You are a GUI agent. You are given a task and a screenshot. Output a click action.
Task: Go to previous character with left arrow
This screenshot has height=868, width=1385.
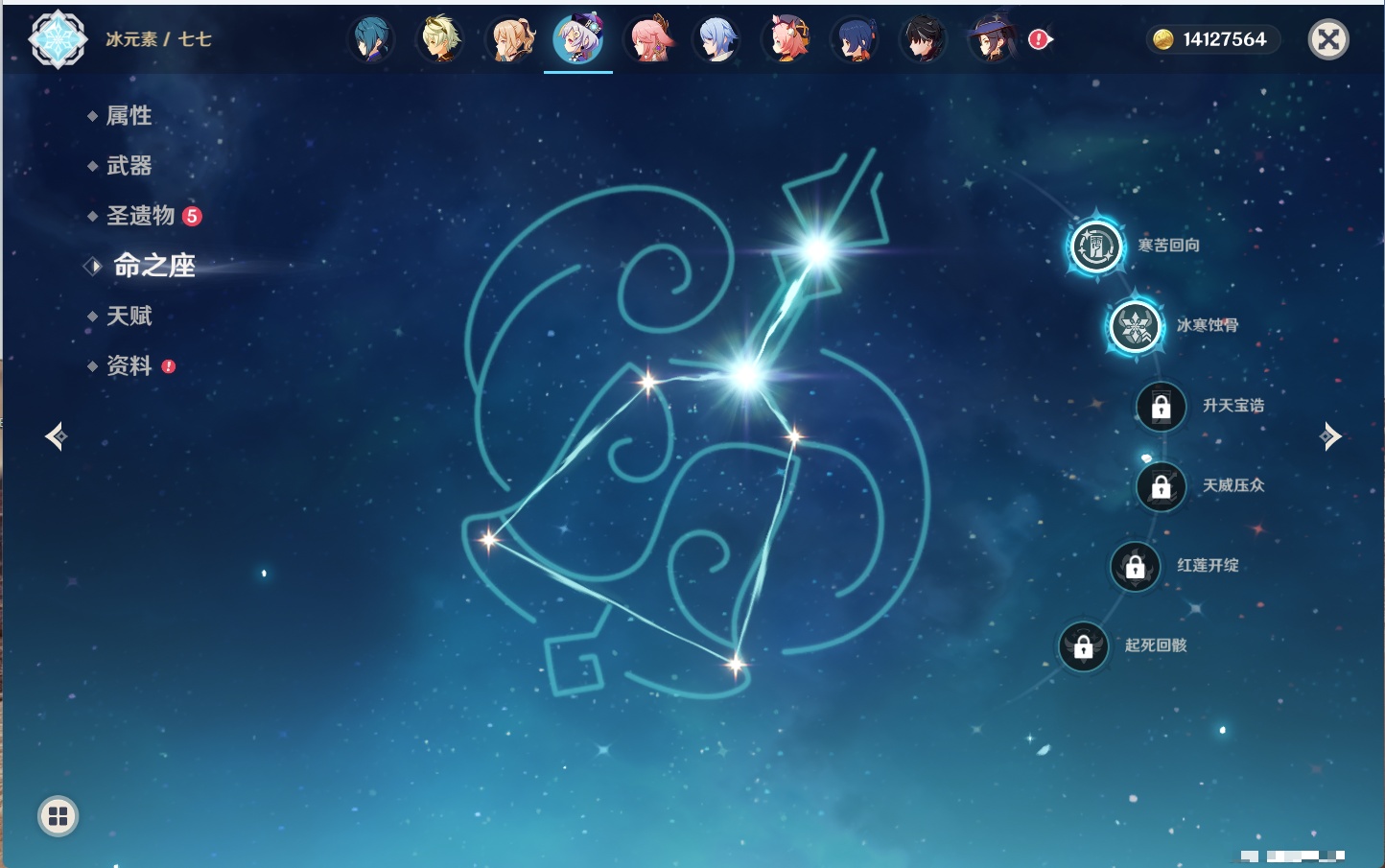pyautogui.click(x=56, y=436)
